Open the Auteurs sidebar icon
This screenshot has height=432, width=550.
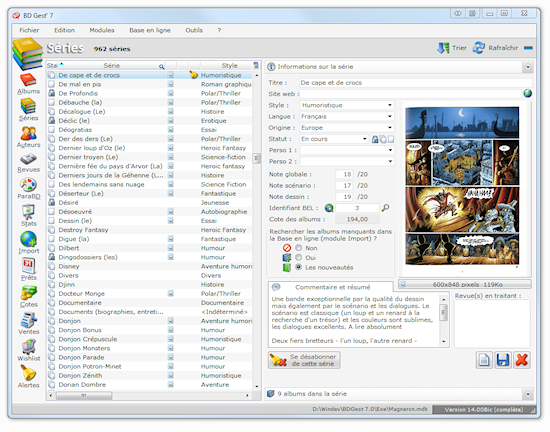click(28, 137)
